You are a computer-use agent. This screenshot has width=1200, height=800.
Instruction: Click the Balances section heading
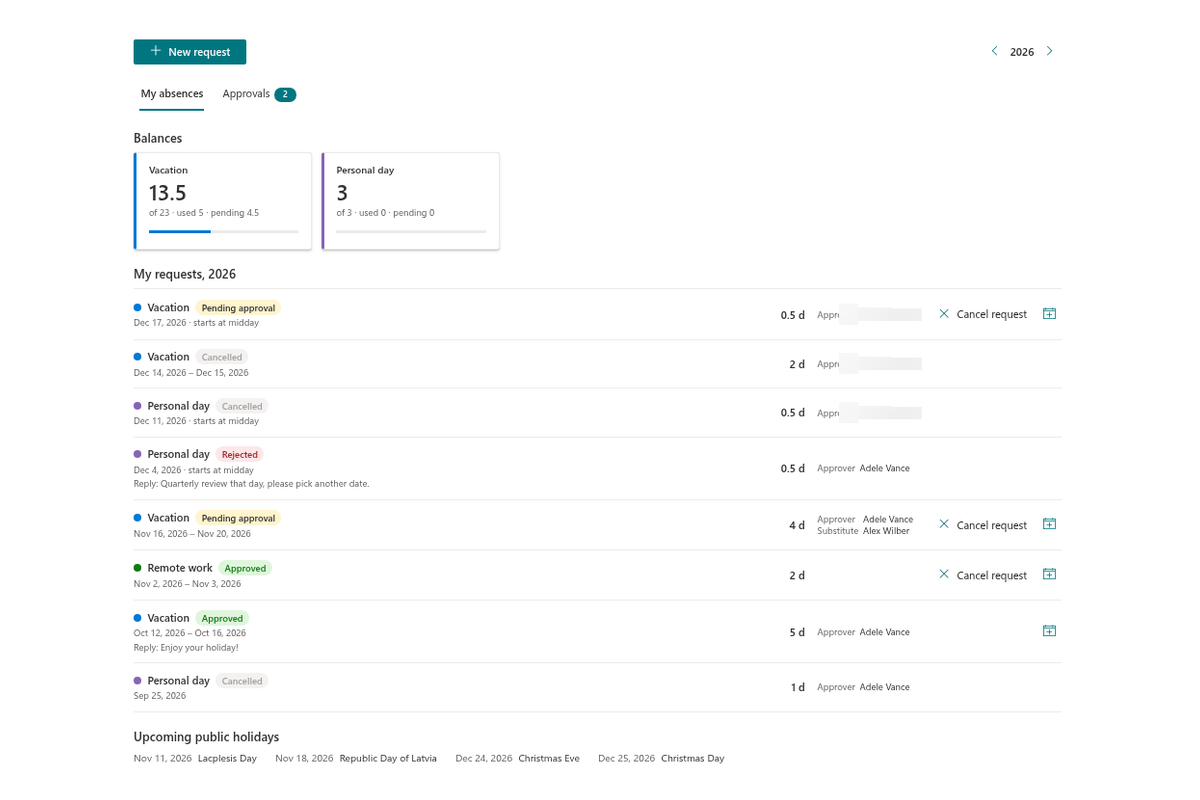158,138
